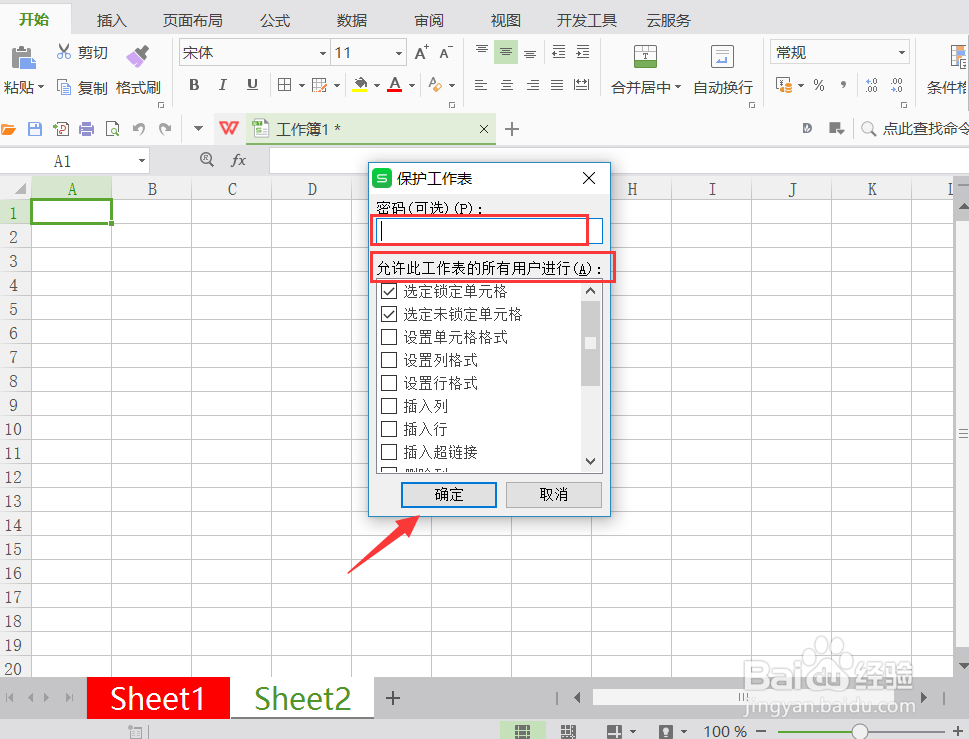The width and height of the screenshot is (969, 739).
Task: Align text left
Action: (x=481, y=85)
